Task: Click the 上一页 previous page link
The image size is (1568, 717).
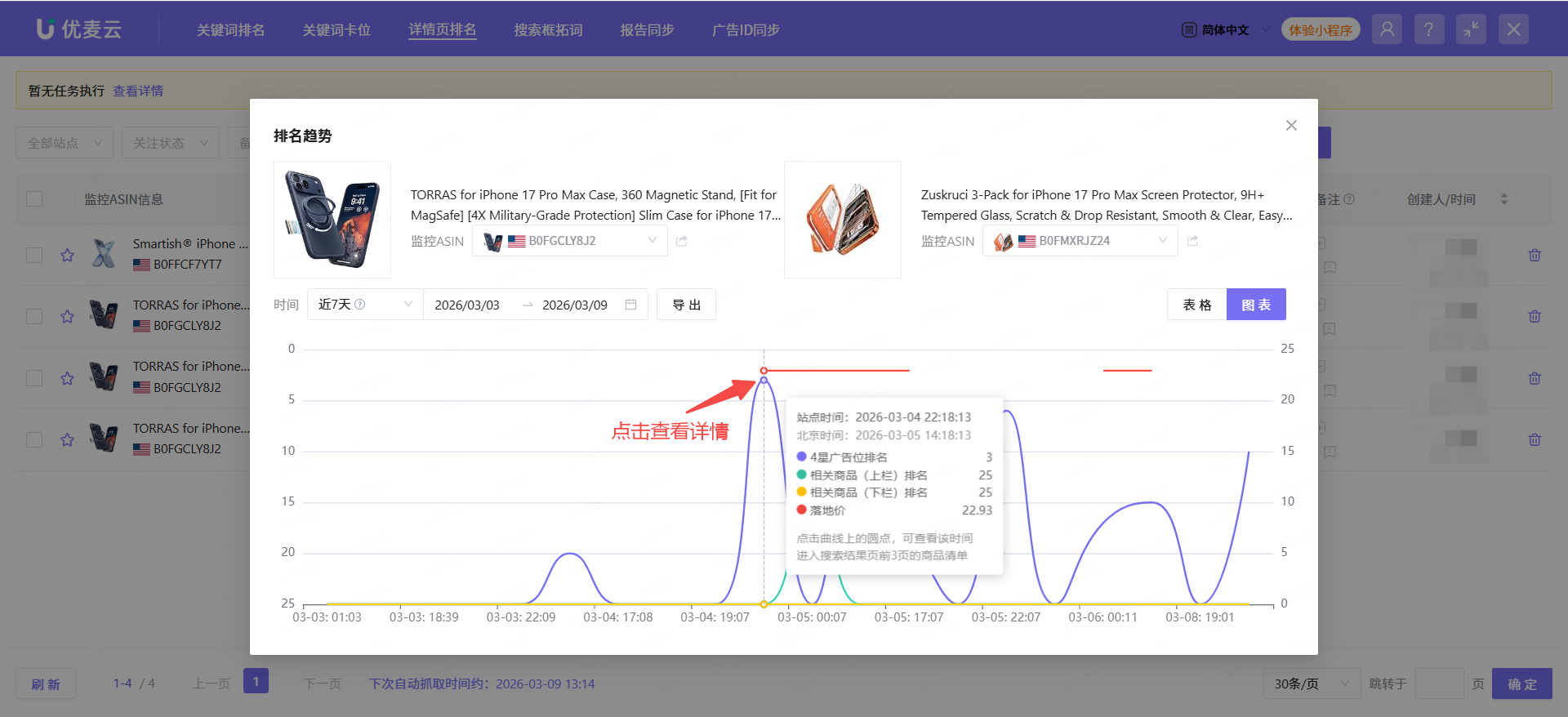Action: coord(211,684)
